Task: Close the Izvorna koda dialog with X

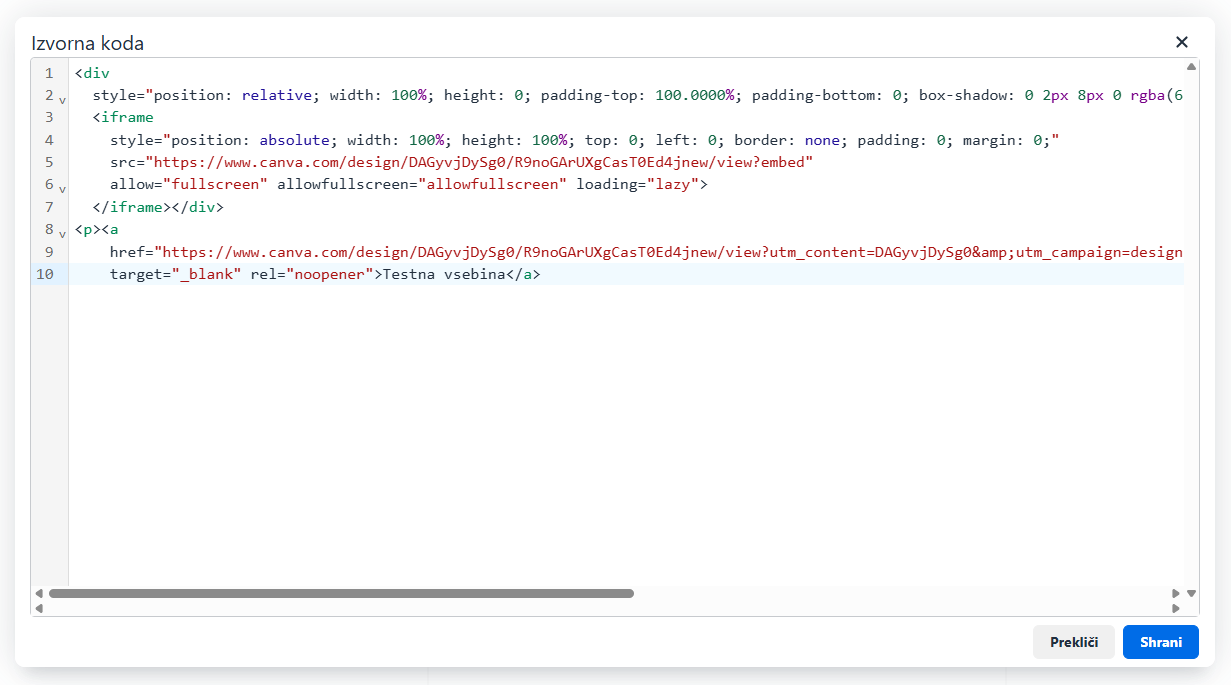Action: pos(1182,42)
